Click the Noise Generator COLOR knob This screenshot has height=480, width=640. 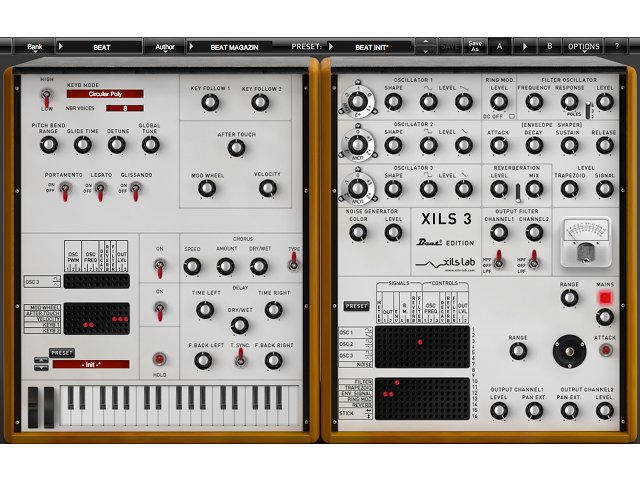tap(358, 232)
